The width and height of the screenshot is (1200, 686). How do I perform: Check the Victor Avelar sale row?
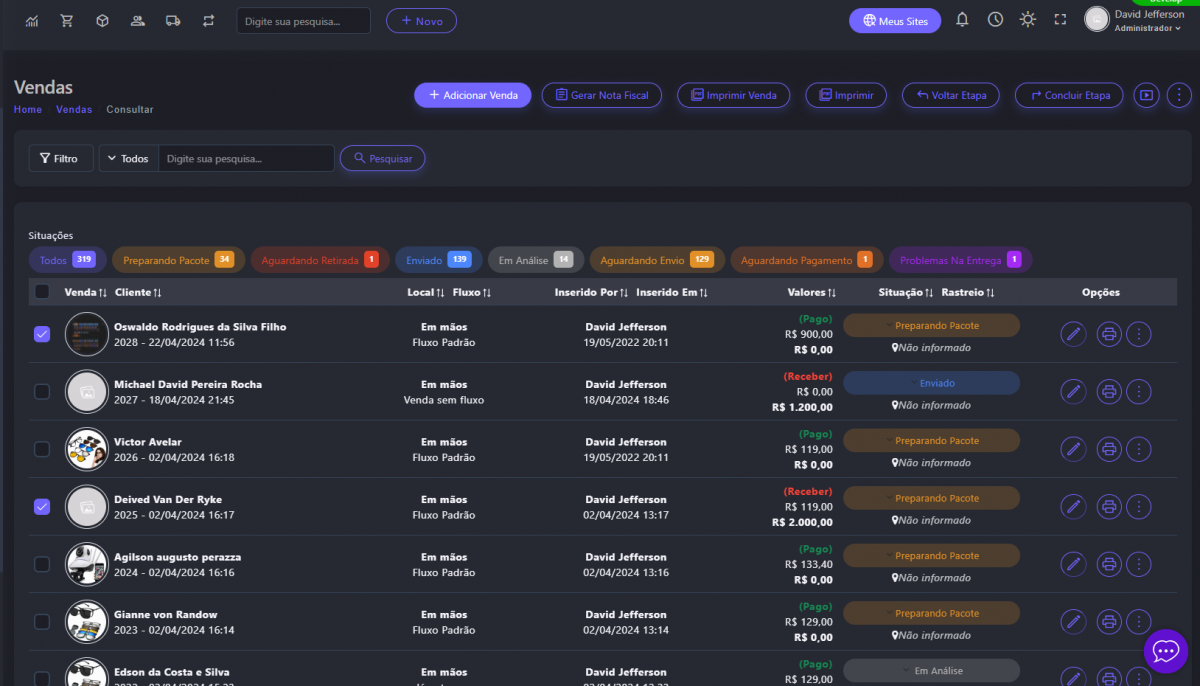click(x=42, y=449)
